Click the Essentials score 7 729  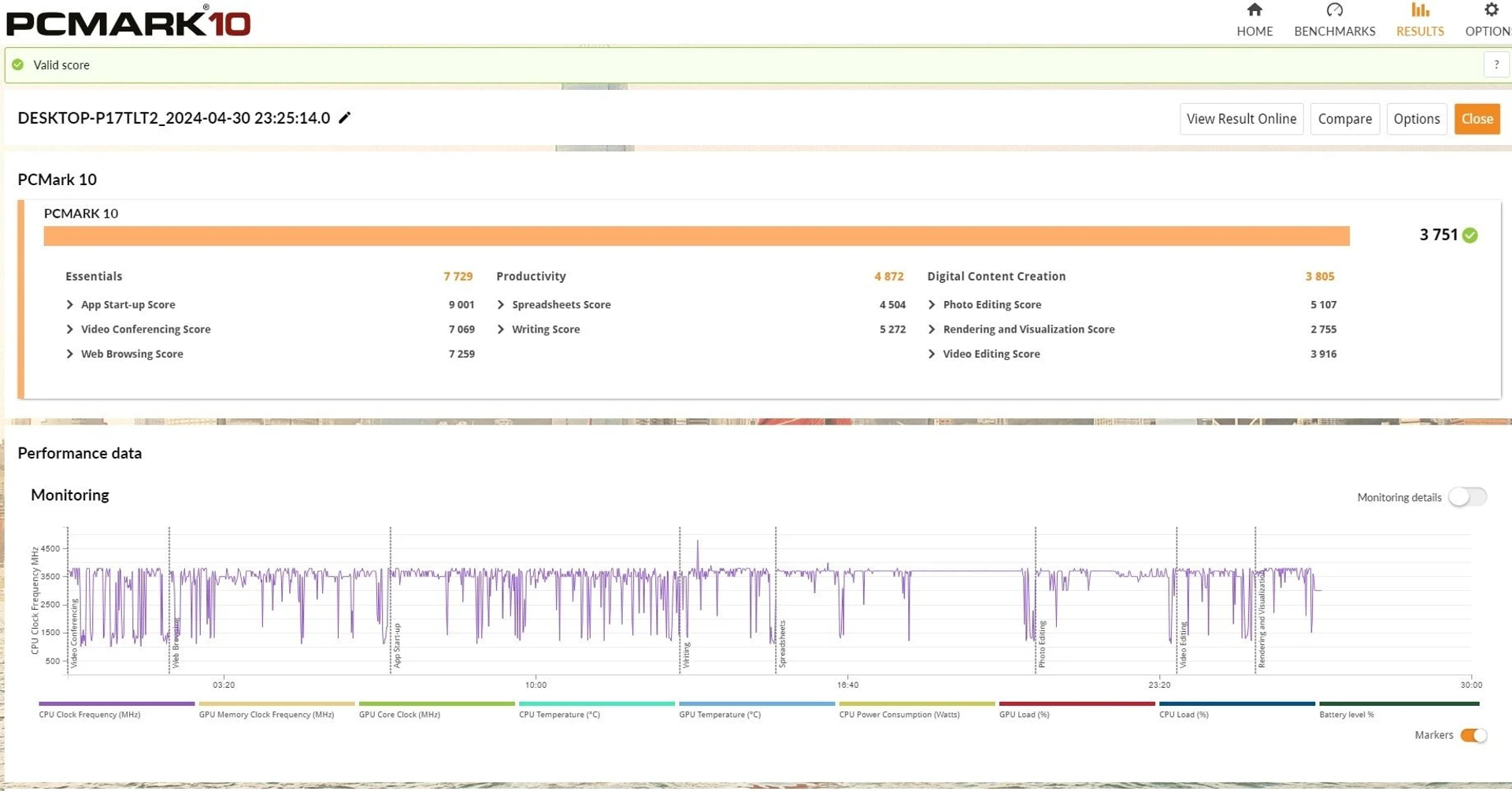point(458,277)
